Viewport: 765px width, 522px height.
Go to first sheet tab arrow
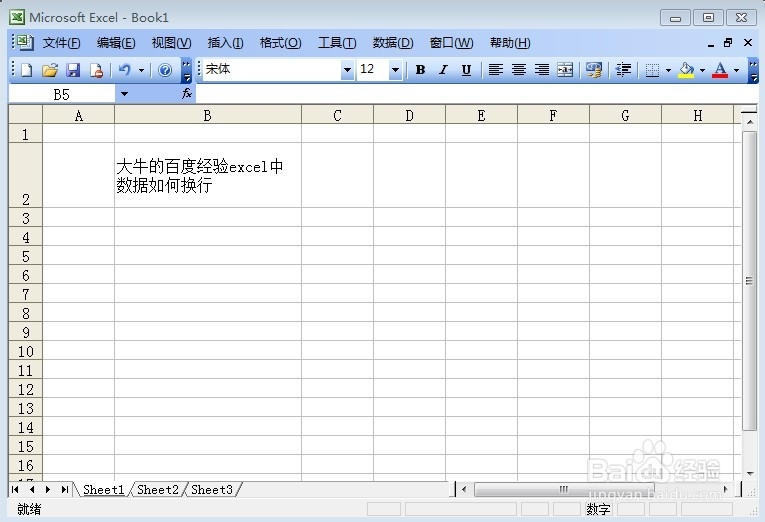[x=15, y=489]
